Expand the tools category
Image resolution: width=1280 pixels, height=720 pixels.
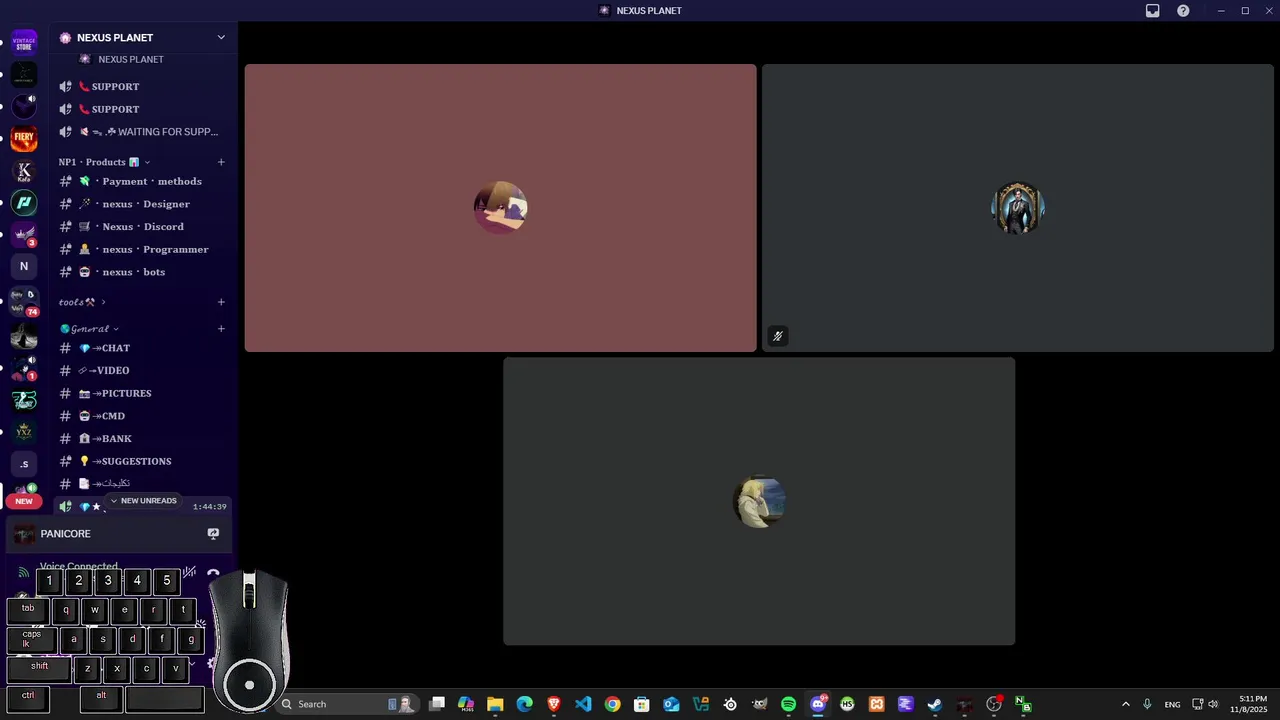(82, 302)
